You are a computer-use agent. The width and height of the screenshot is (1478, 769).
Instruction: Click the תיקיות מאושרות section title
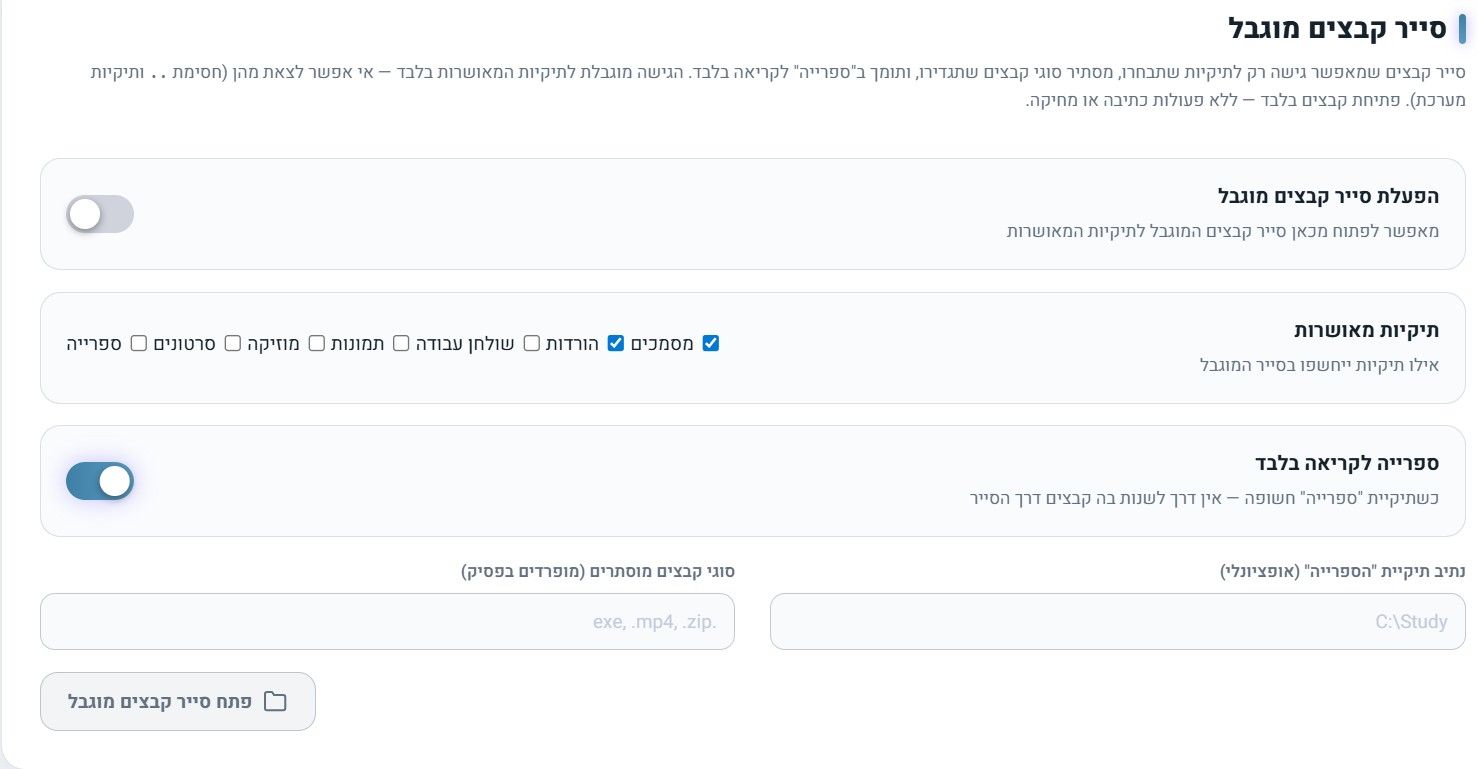1366,330
